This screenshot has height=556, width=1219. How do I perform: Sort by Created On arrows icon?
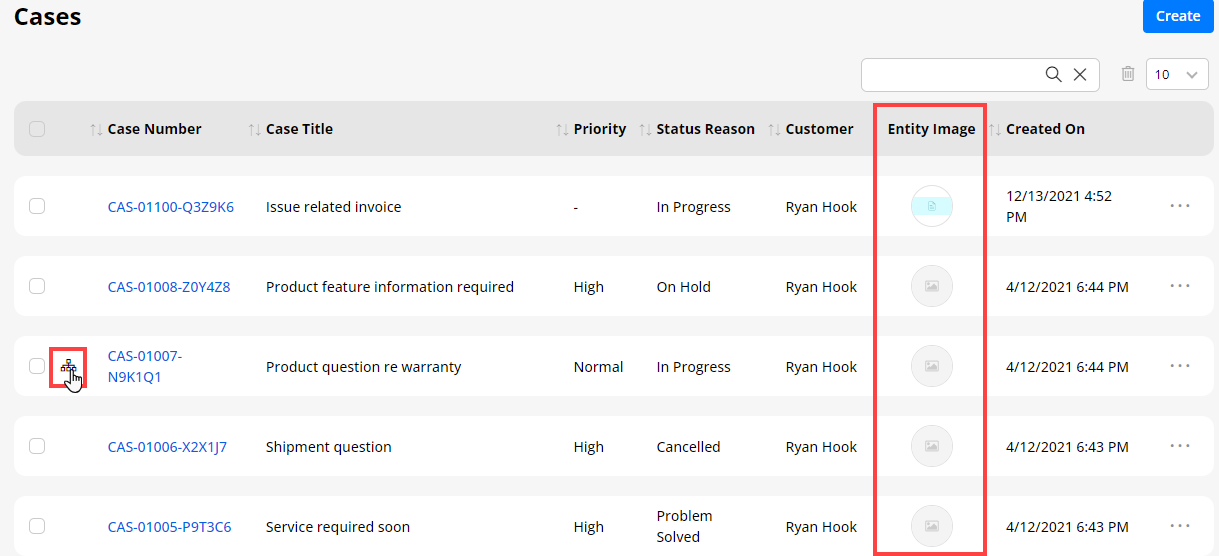[995, 129]
